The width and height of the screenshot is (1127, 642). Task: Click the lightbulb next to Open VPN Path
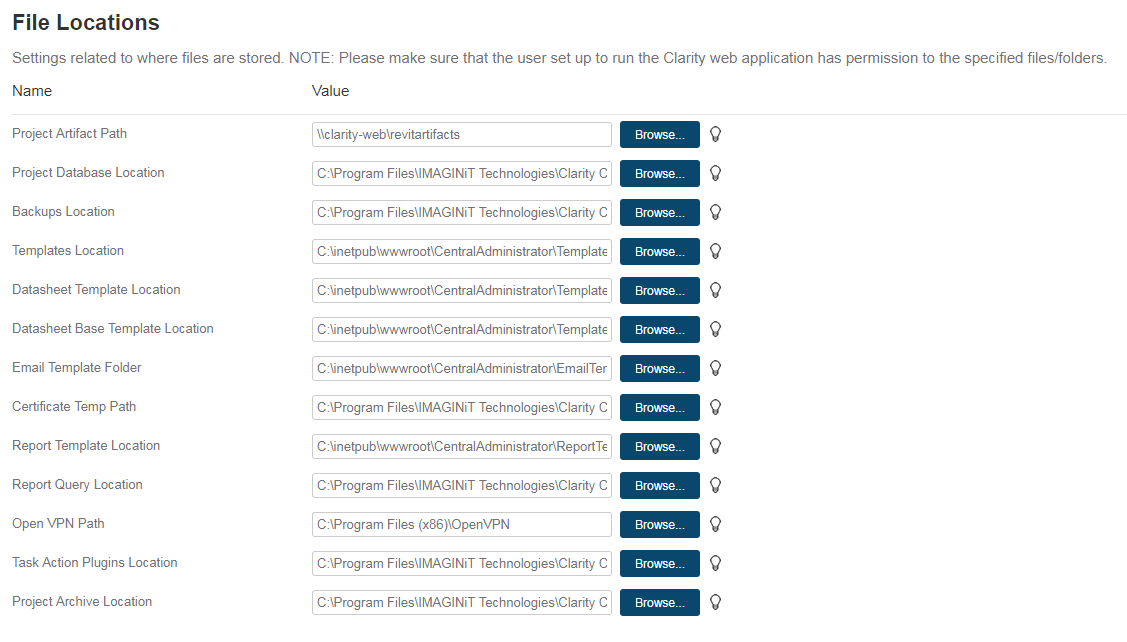coord(715,524)
